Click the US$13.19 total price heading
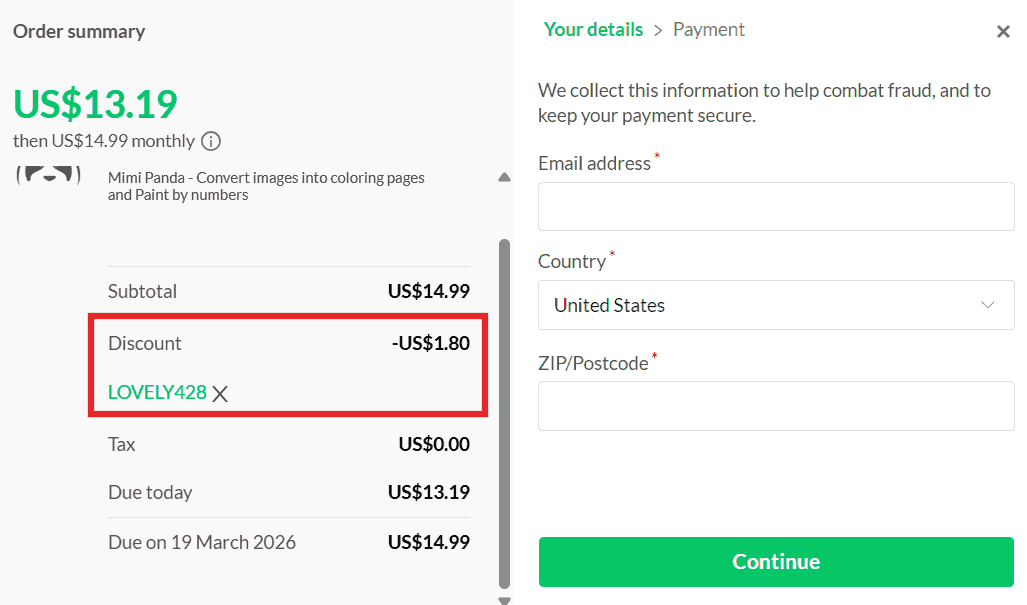Image resolution: width=1027 pixels, height=605 pixels. click(x=95, y=103)
